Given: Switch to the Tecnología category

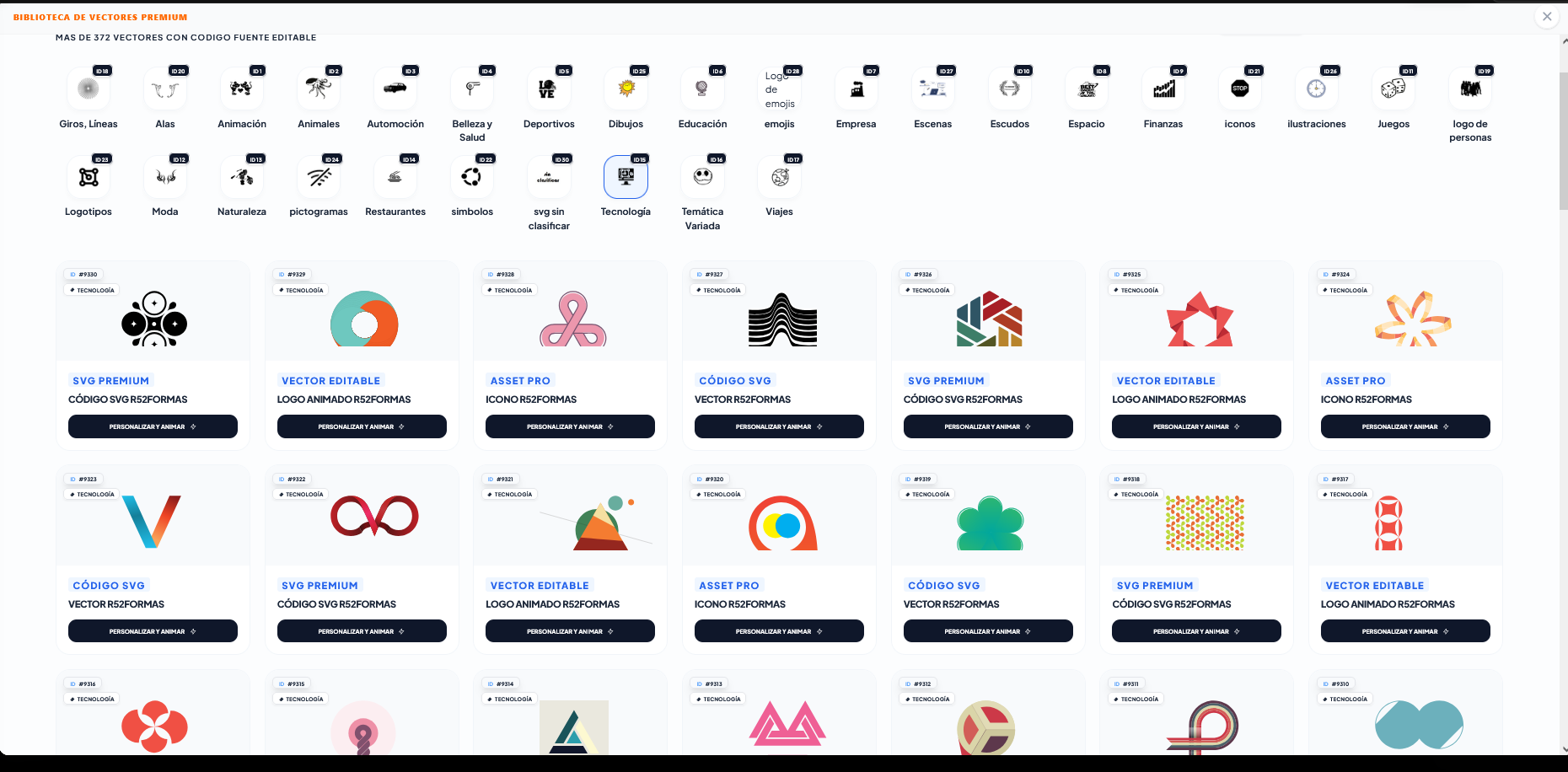Looking at the screenshot, I should 626,177.
